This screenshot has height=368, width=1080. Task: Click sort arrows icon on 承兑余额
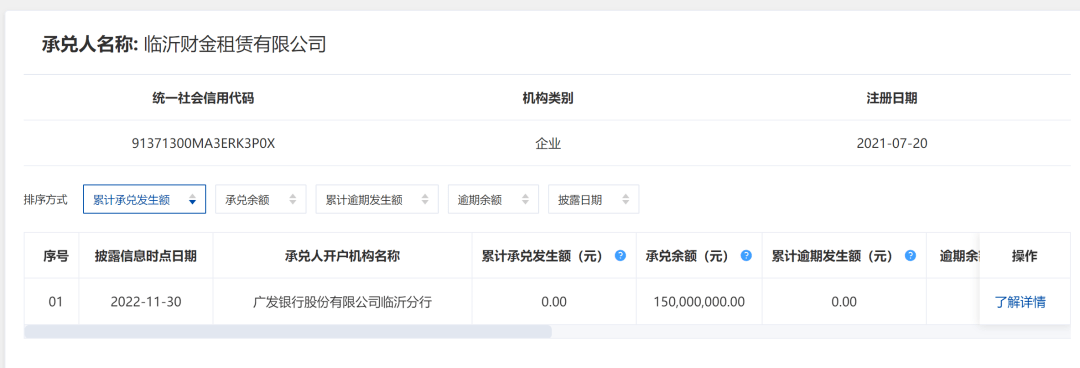tap(293, 200)
